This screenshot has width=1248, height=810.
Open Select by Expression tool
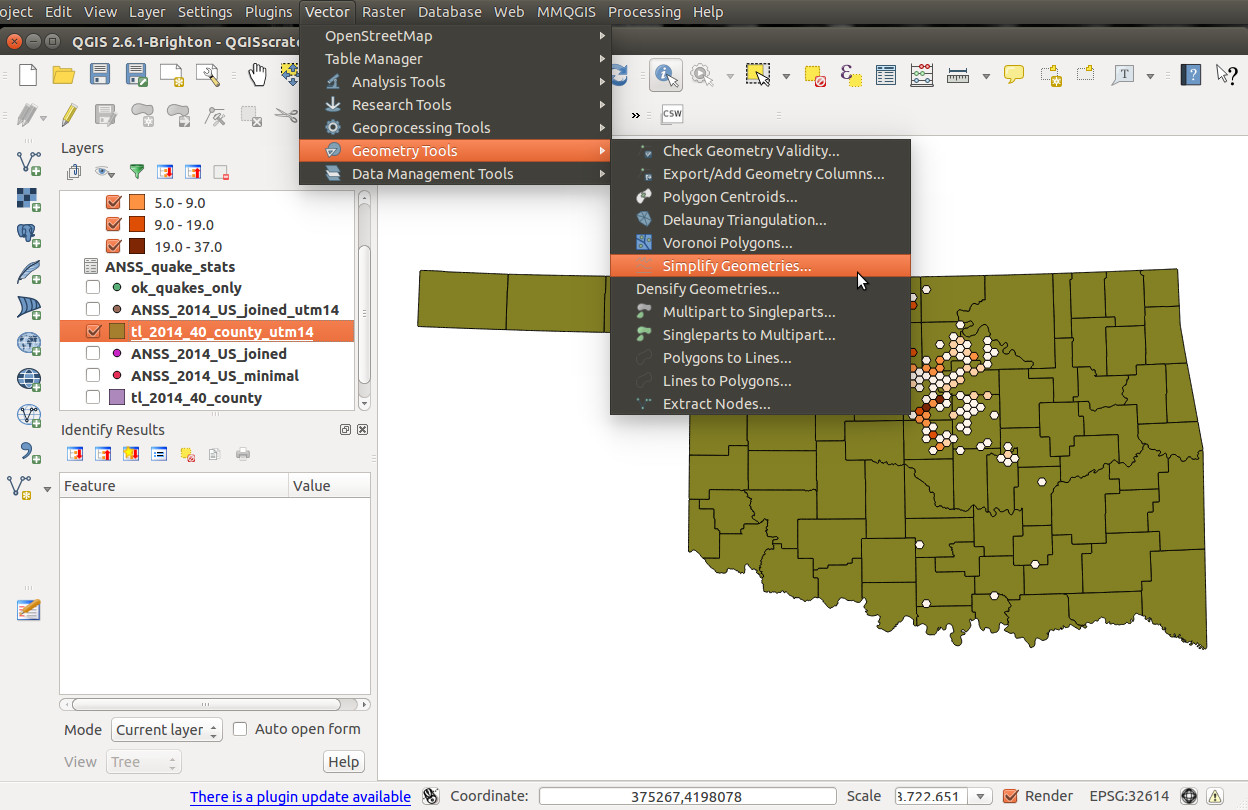tap(851, 75)
